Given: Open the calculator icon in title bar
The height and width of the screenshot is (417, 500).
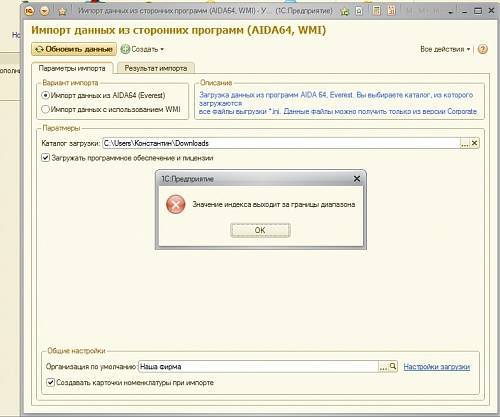Looking at the screenshot, I should point(377,11).
